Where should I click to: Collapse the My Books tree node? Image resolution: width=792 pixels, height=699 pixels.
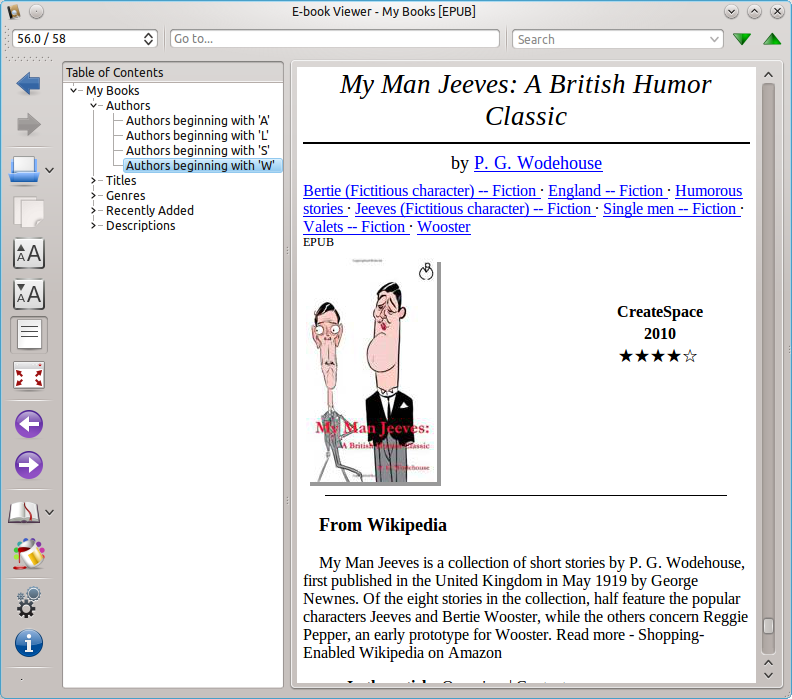pos(74,90)
